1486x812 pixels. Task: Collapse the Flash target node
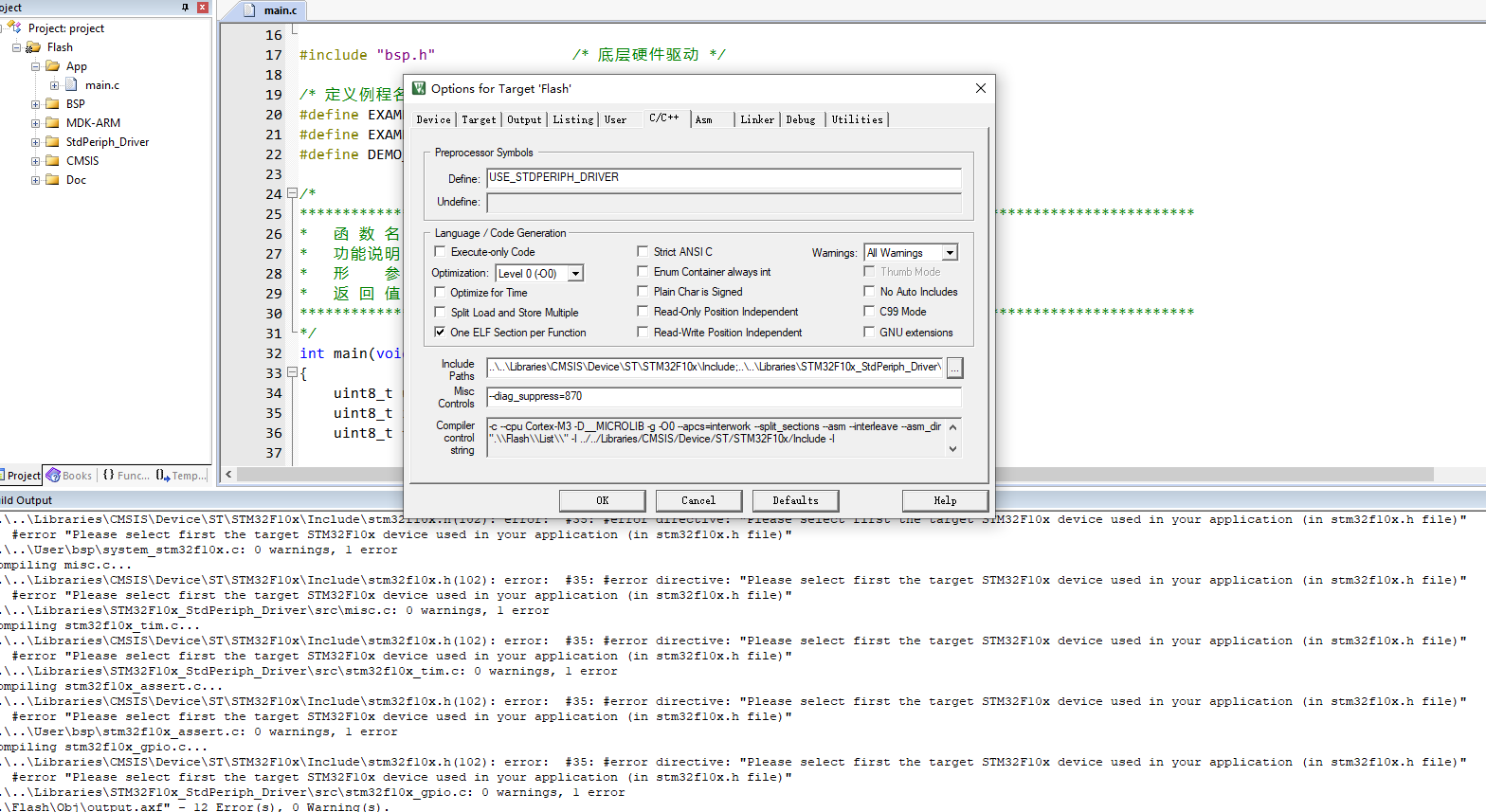pos(16,47)
